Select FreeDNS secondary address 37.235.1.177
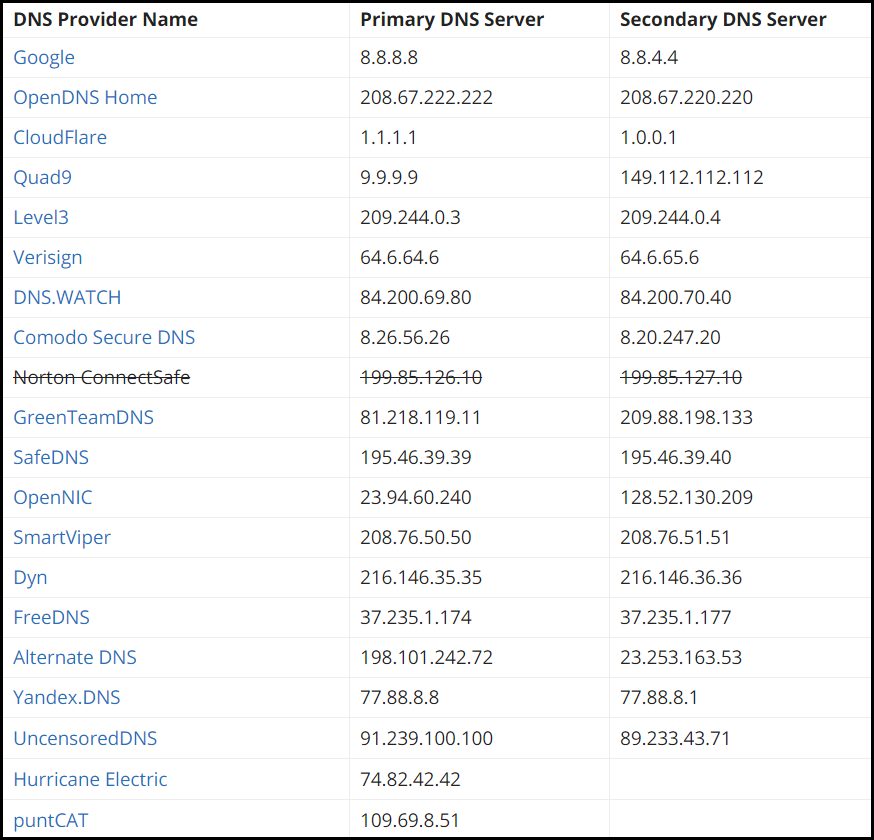 point(676,618)
